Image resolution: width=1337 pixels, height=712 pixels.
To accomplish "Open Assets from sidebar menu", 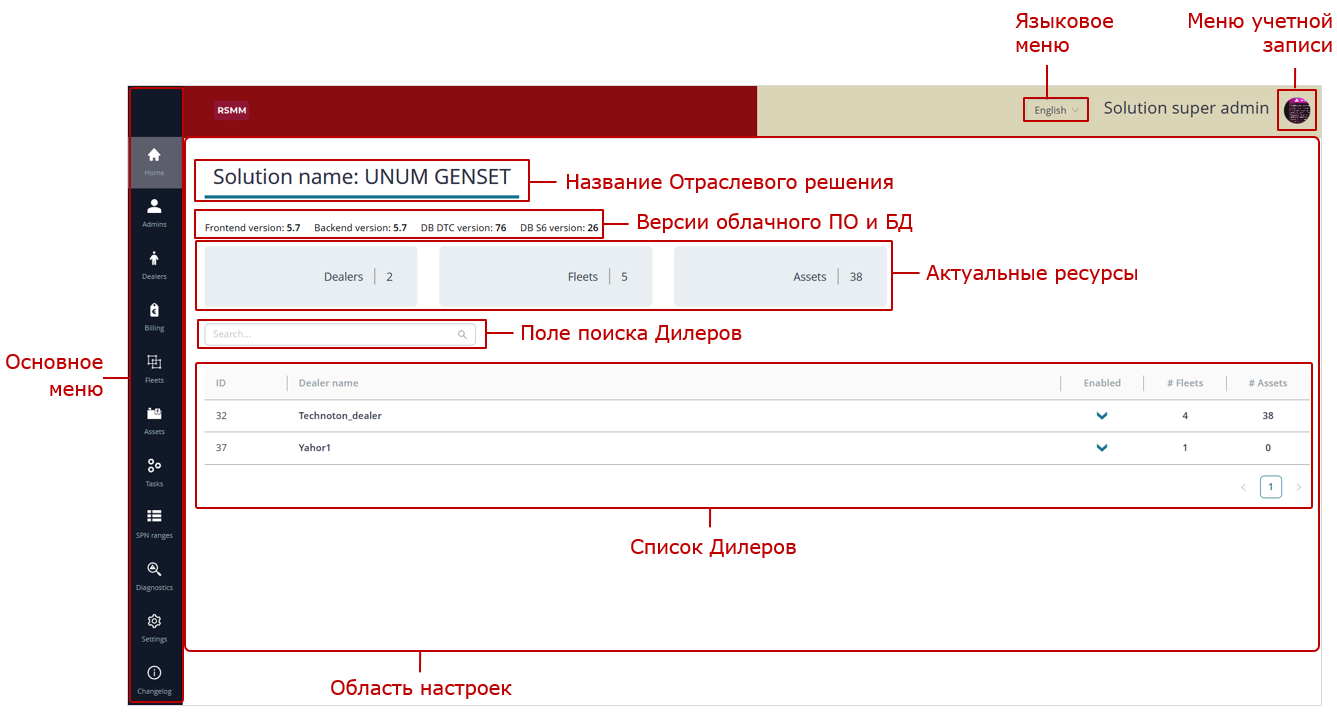I will [x=154, y=419].
